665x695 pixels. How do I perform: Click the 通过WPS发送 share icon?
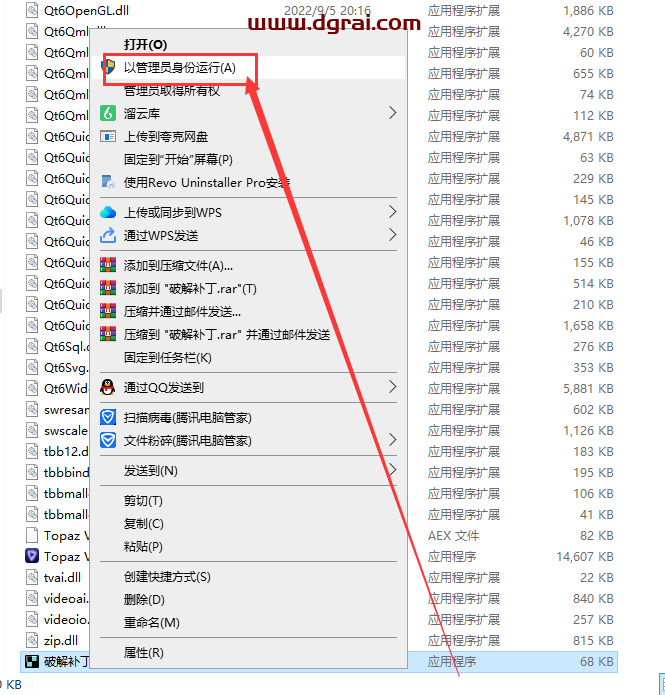pyautogui.click(x=108, y=235)
